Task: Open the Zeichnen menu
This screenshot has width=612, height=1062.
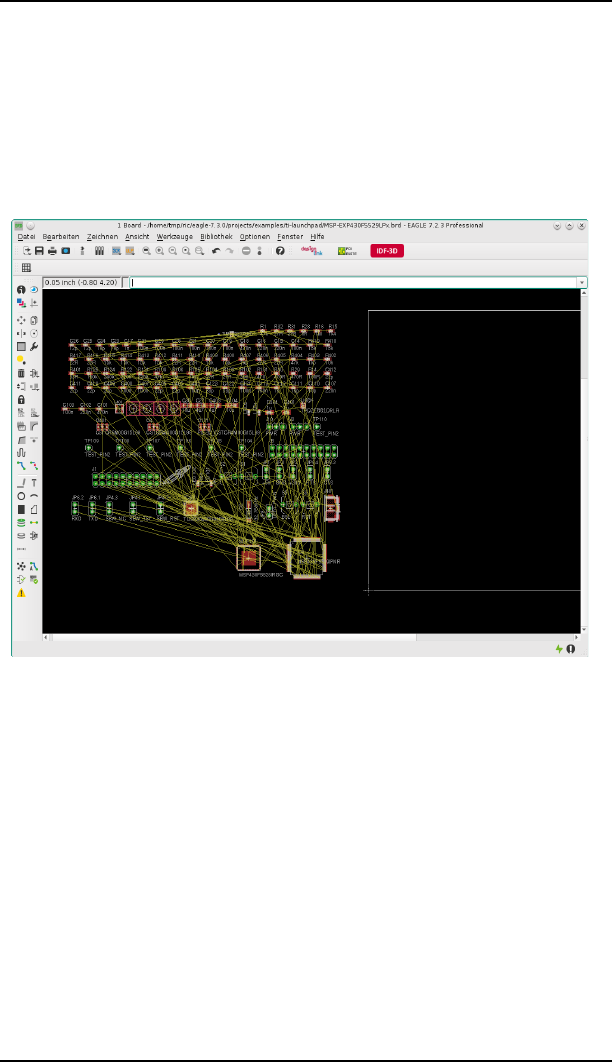Action: pyautogui.click(x=102, y=237)
